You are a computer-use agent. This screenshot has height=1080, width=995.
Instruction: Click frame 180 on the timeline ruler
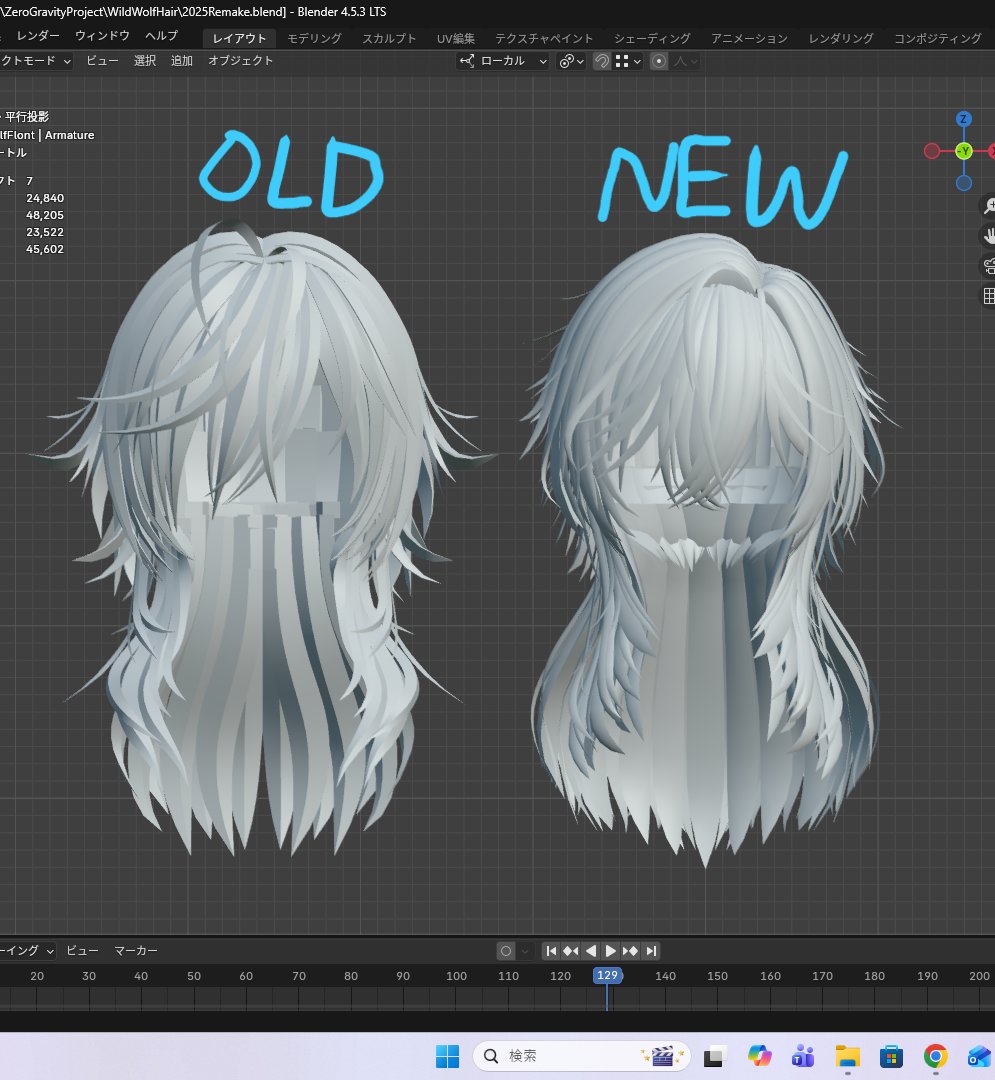(874, 976)
